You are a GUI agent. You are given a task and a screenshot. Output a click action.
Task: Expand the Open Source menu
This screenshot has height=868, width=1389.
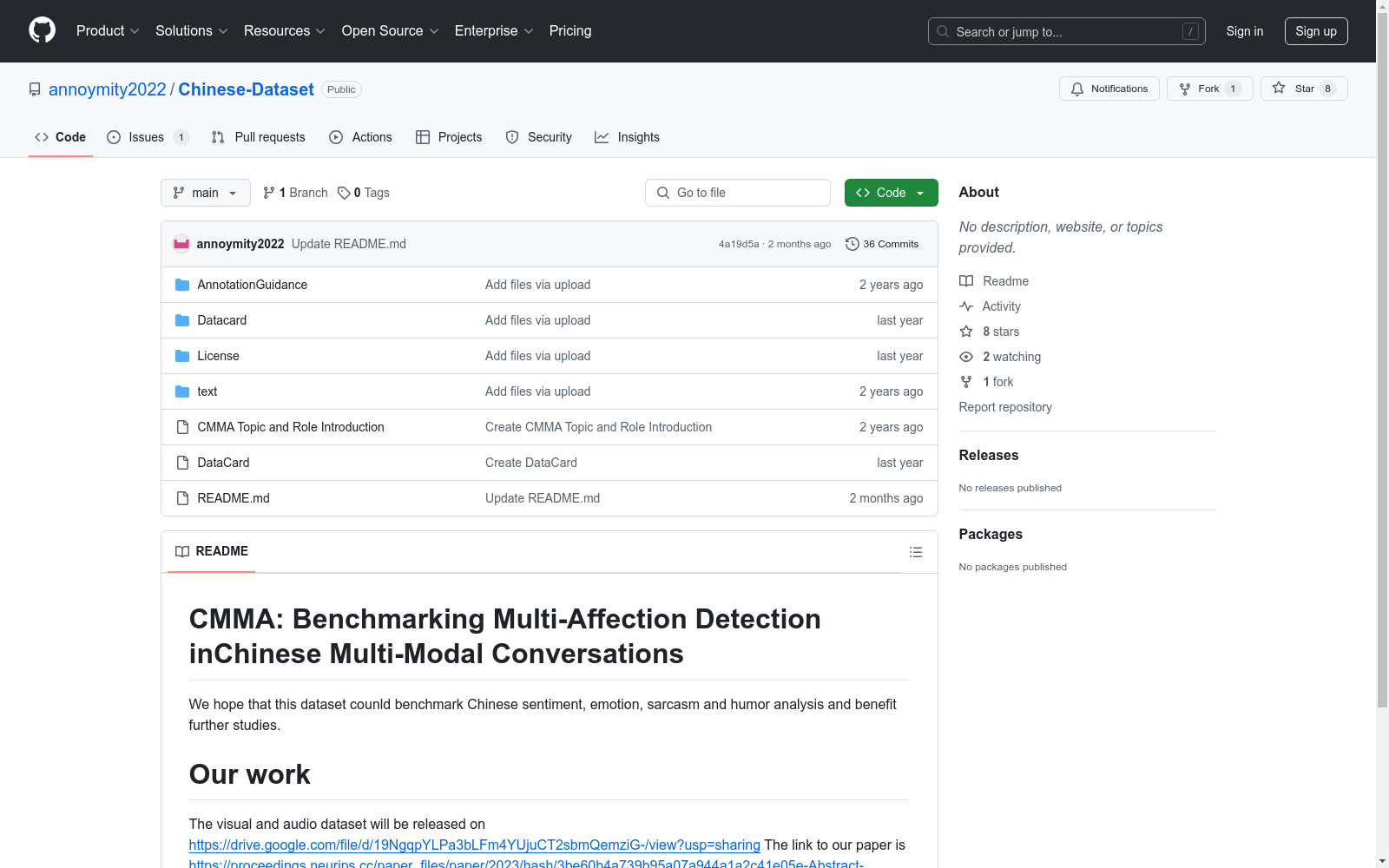point(391,31)
